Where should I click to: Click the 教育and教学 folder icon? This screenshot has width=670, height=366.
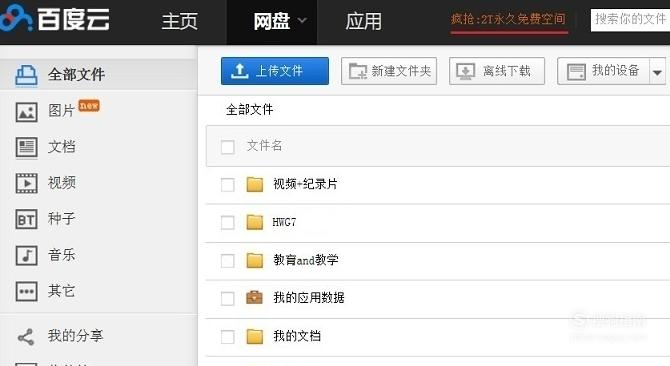[255, 260]
